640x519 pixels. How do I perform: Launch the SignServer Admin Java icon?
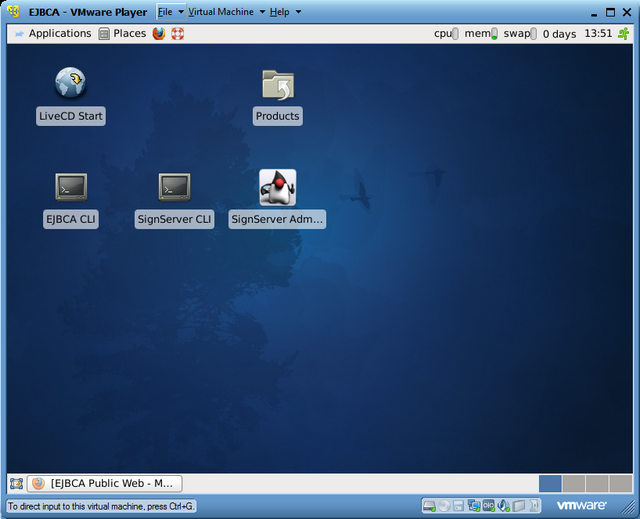pyautogui.click(x=278, y=187)
